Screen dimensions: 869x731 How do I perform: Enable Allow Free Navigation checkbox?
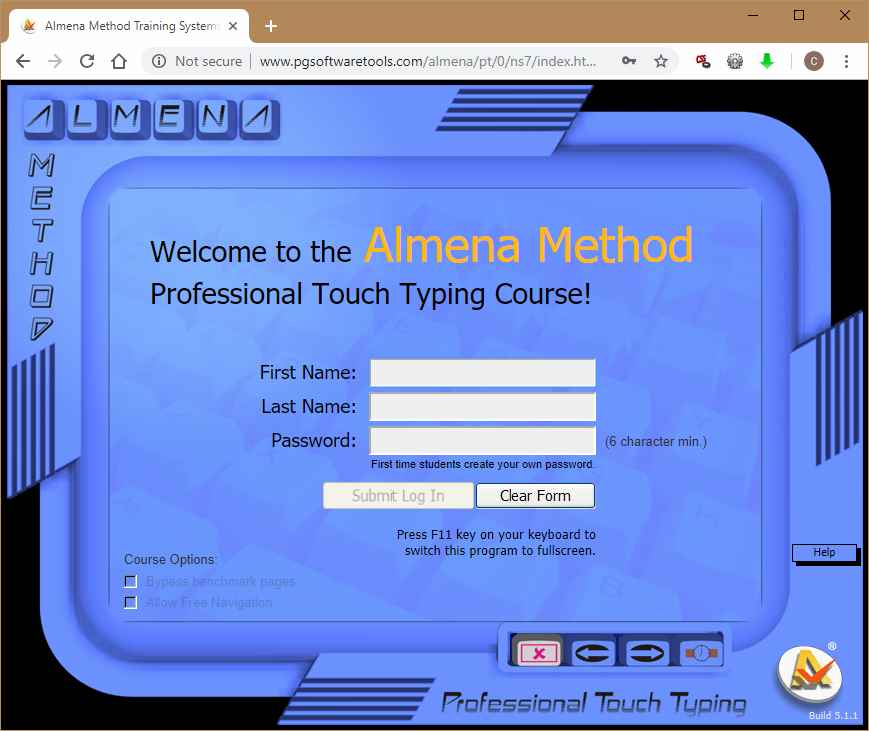(131, 602)
